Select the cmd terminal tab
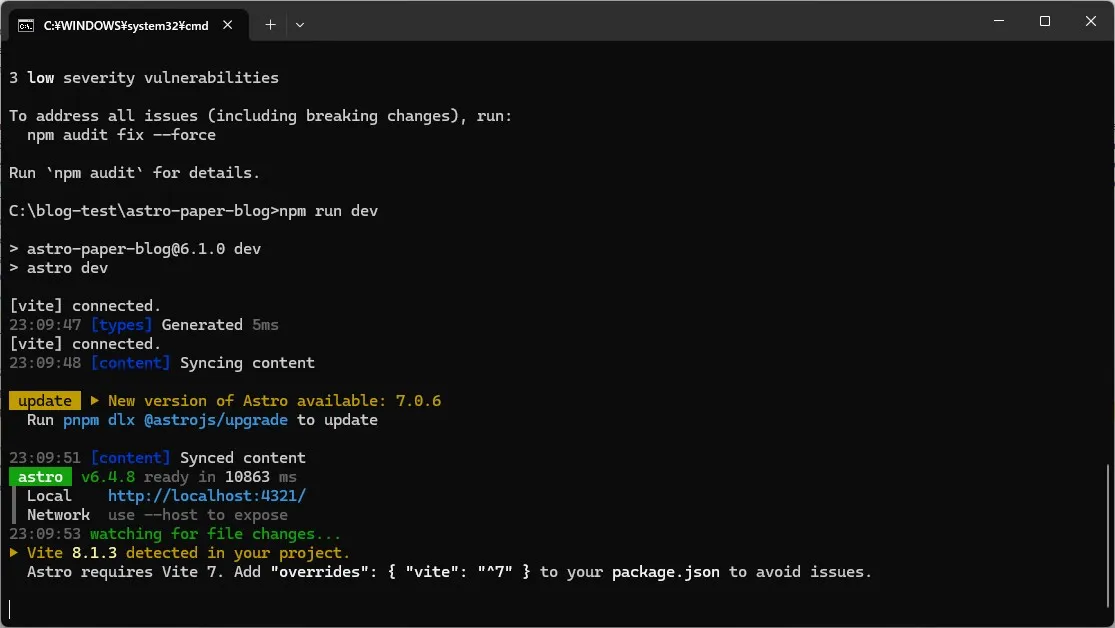Screen dimensions: 1115x628 pyautogui.click(x=128, y=25)
